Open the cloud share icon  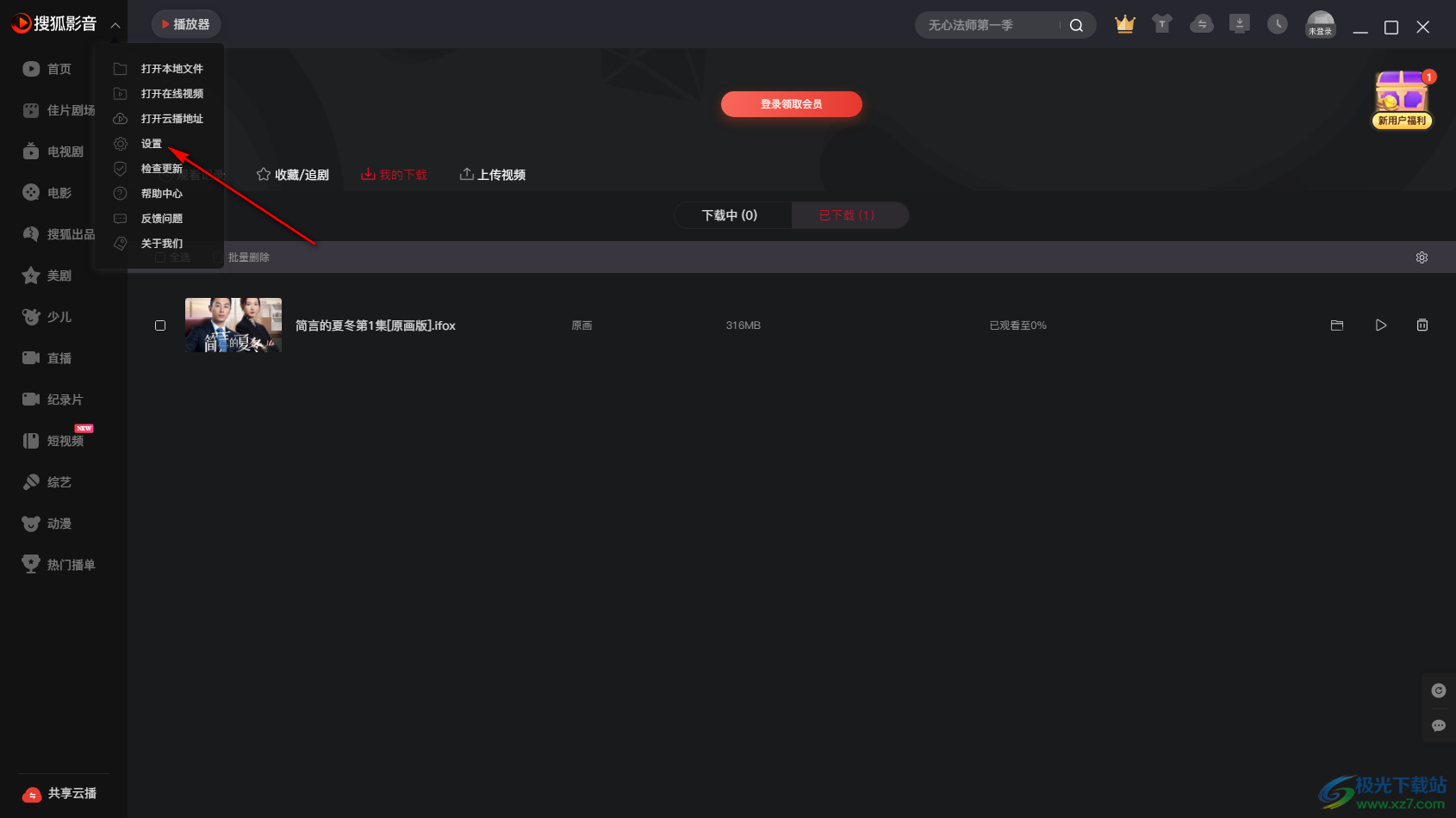tap(1201, 24)
